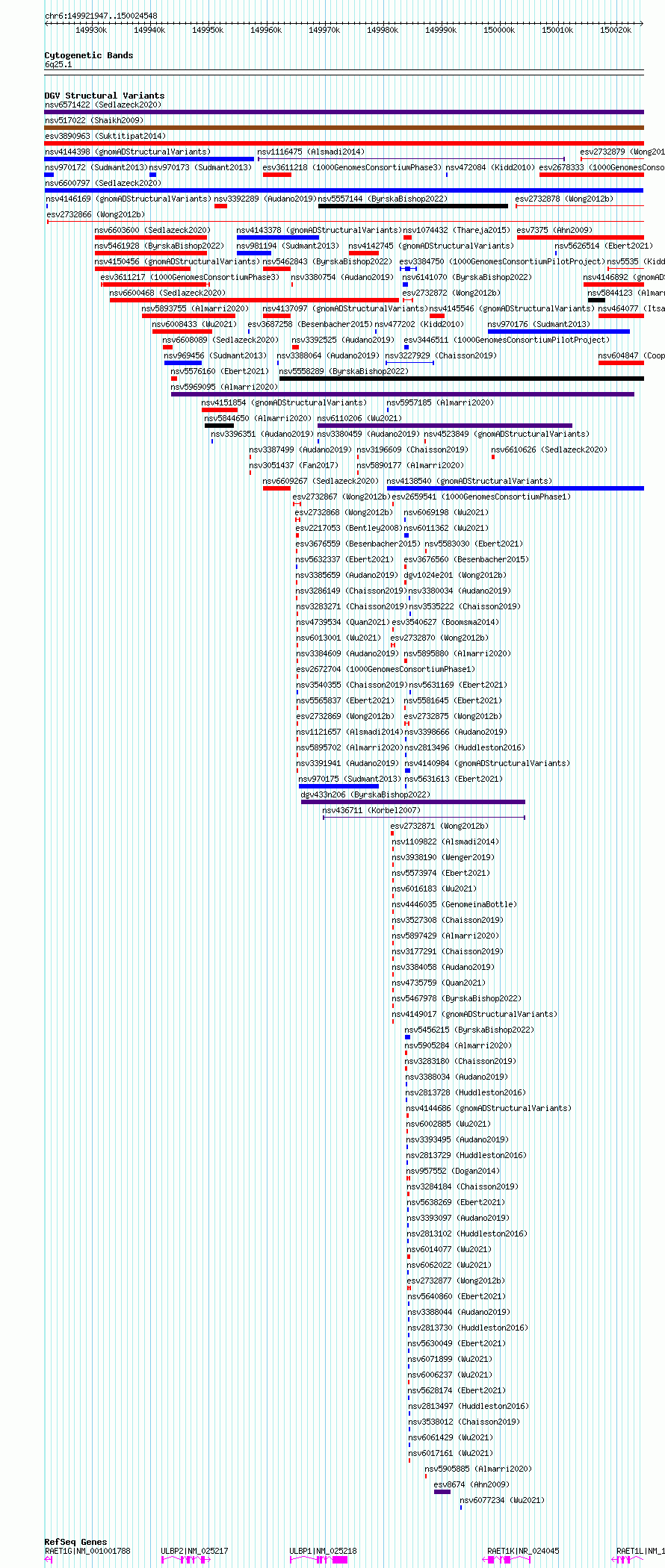Open nsv6609267 (Sedlazeck2020) variant details

321,482
